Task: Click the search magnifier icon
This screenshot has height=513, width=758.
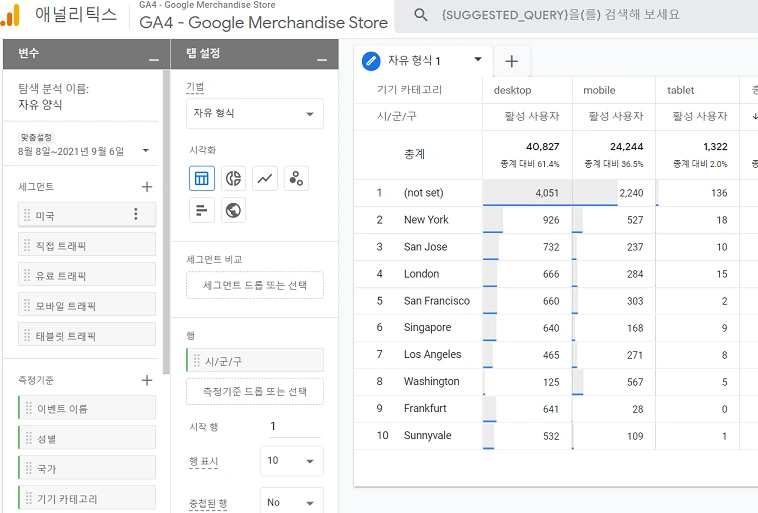Action: click(421, 15)
